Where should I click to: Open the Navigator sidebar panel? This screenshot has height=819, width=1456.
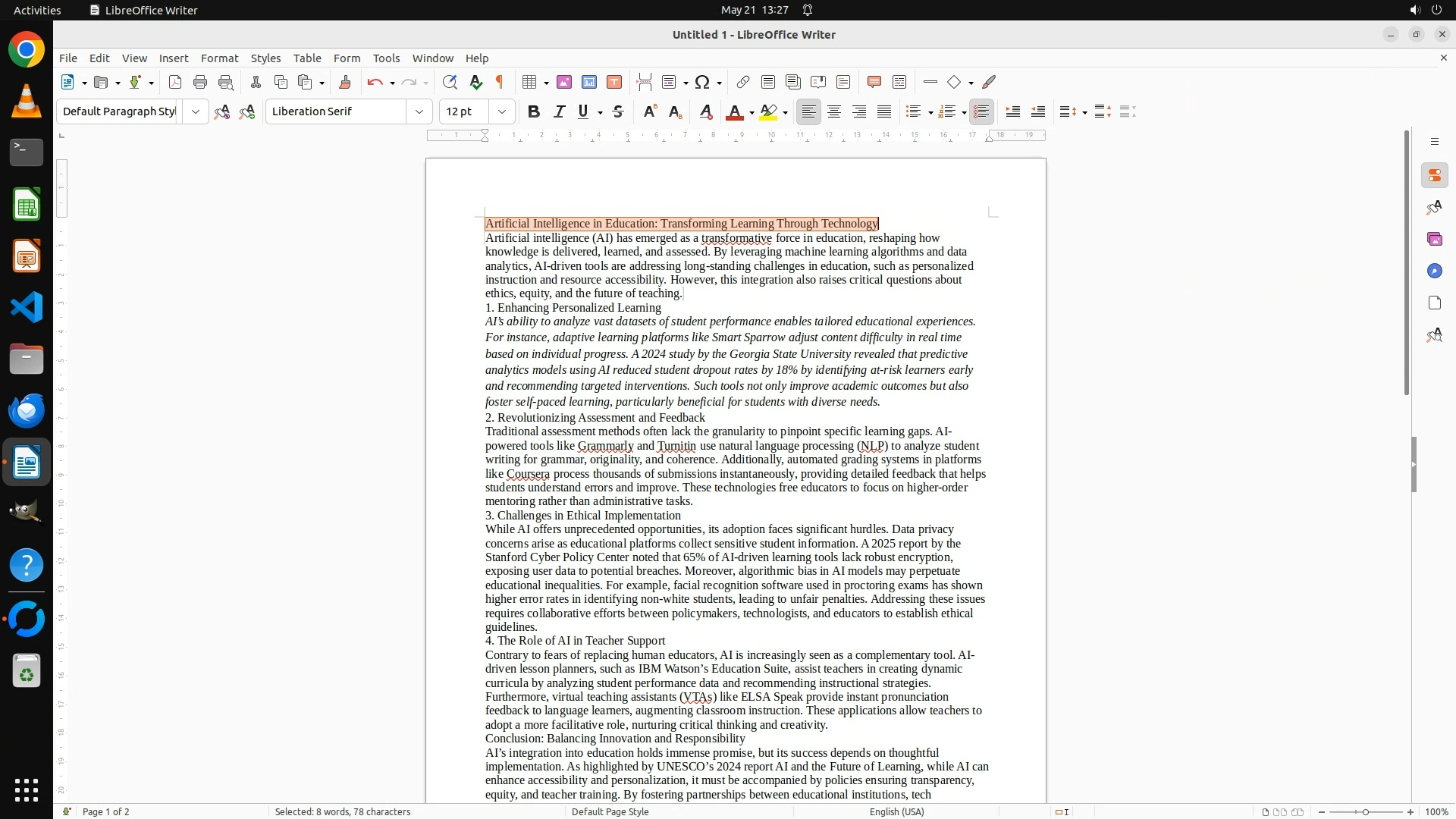pos(1434,271)
